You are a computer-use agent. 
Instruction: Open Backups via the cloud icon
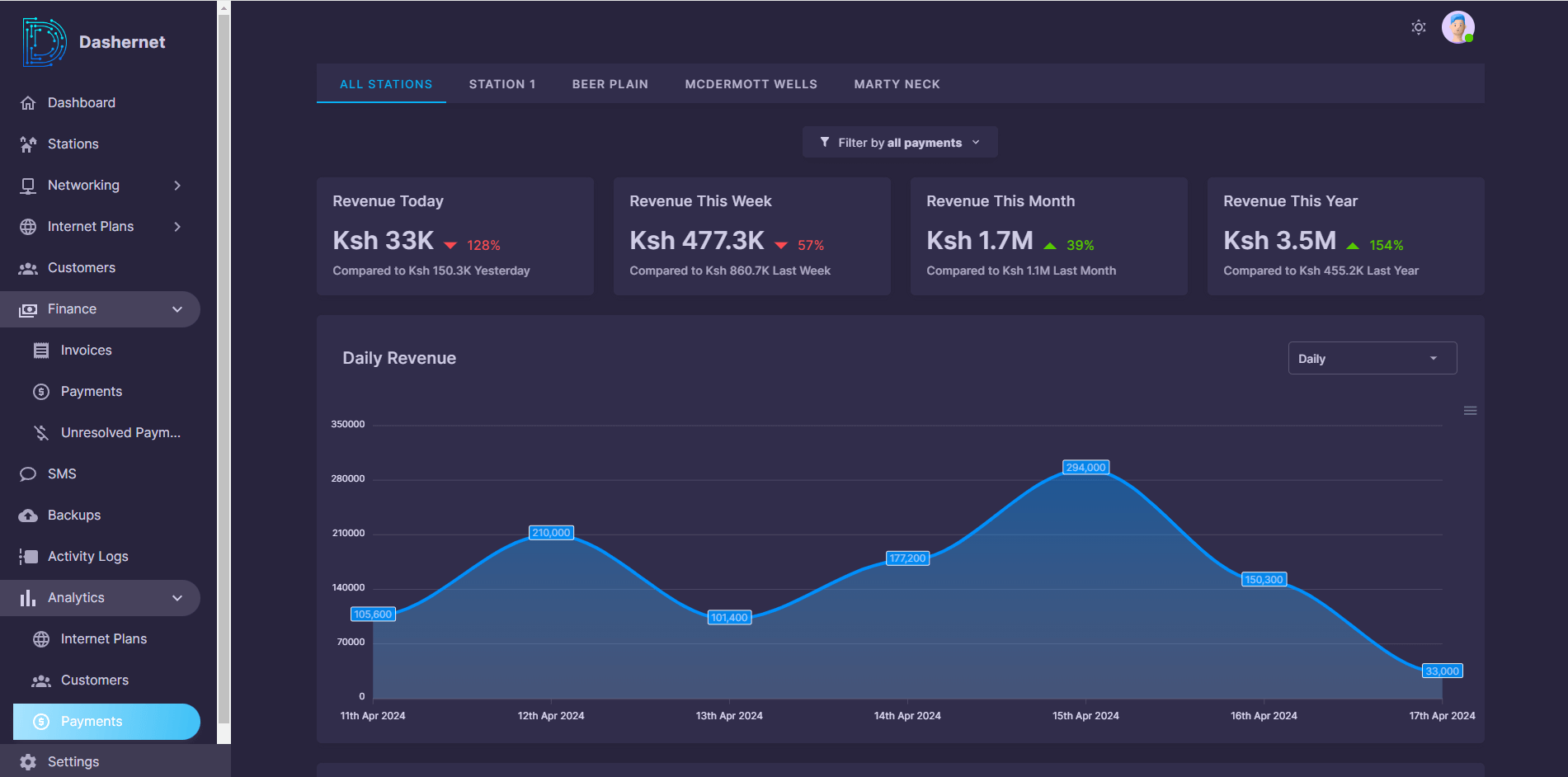click(28, 516)
